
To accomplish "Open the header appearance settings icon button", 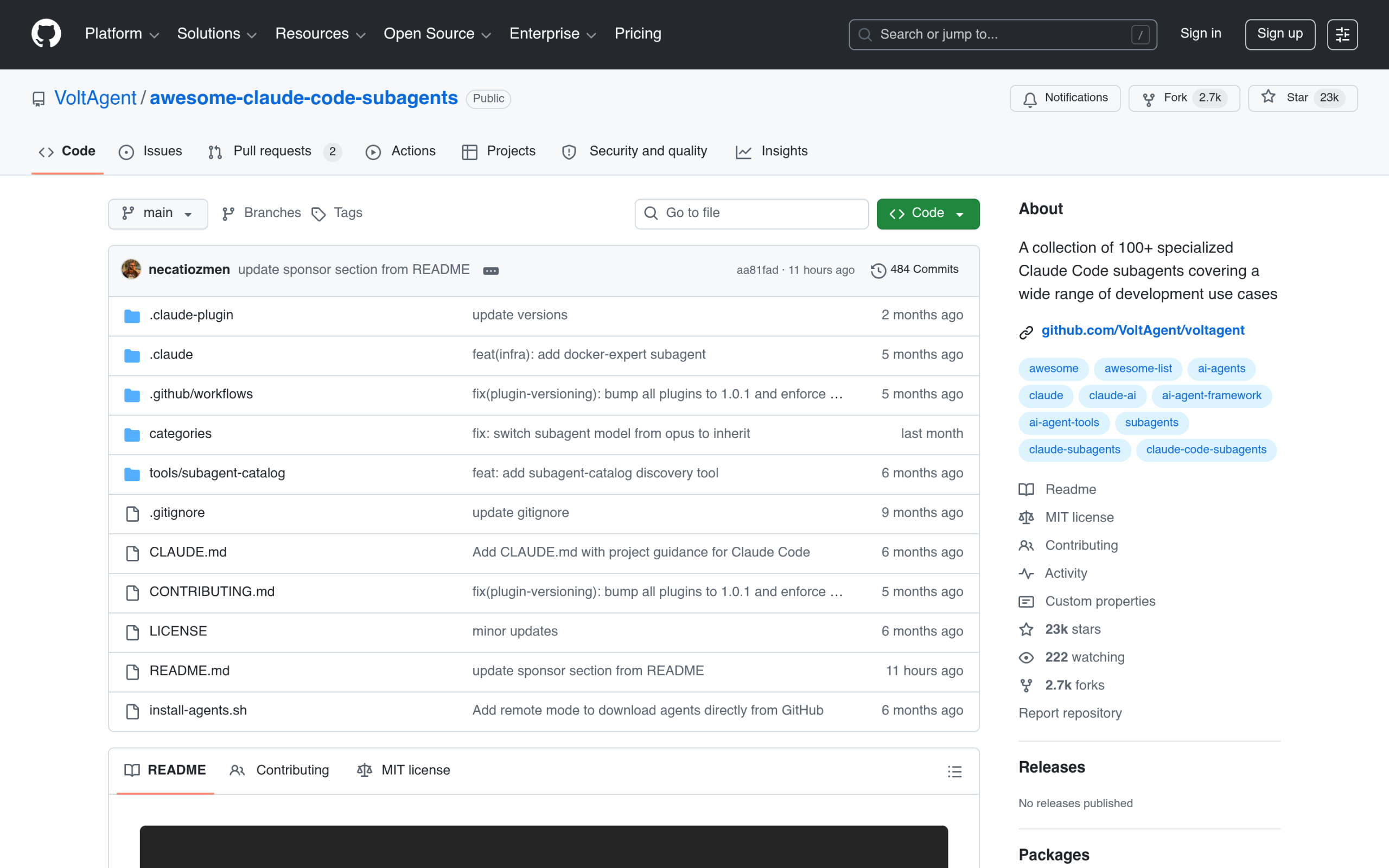I will tap(1342, 34).
